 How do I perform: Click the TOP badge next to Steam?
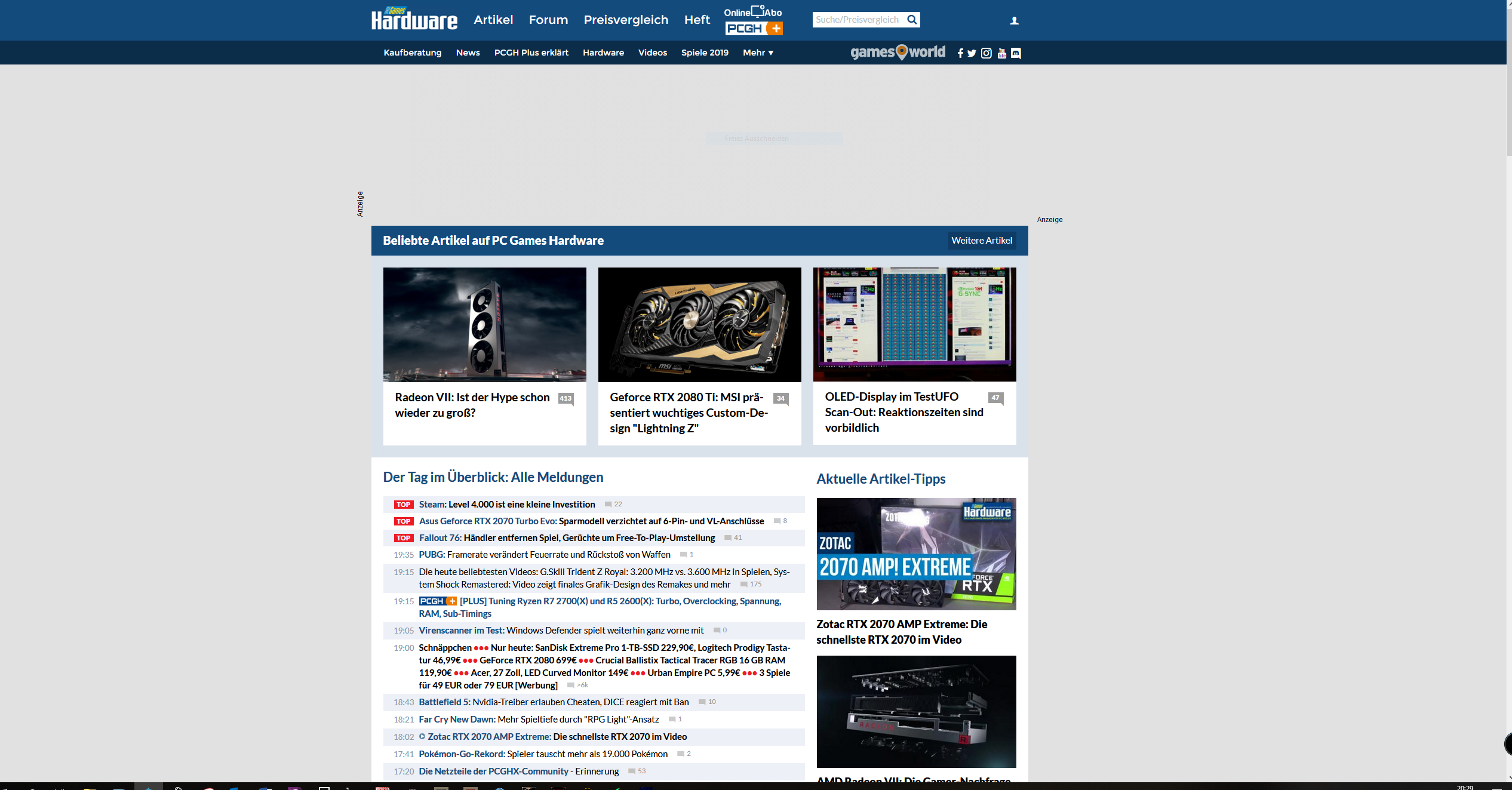[x=404, y=505]
